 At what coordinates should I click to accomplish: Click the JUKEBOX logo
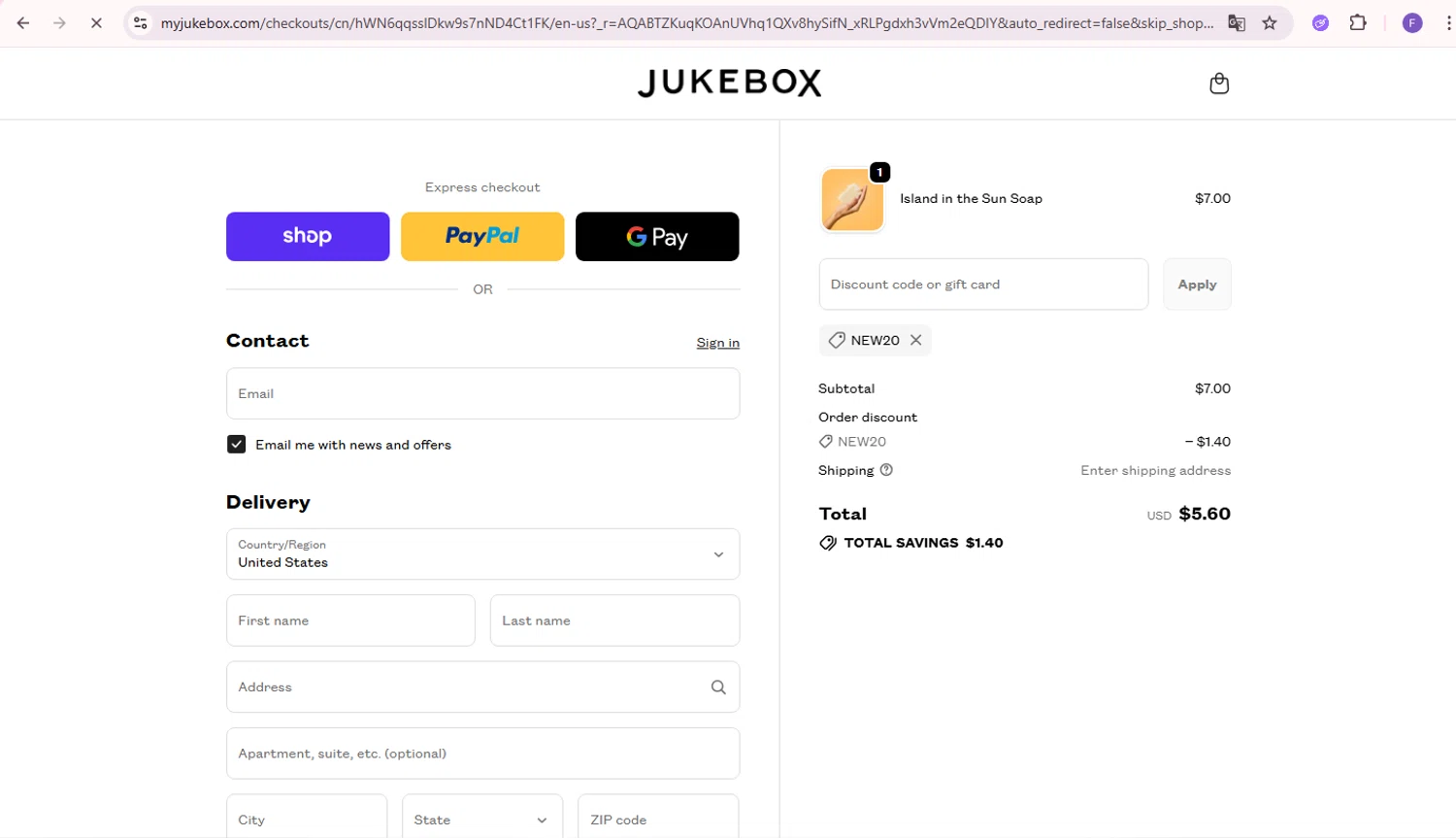coord(729,83)
